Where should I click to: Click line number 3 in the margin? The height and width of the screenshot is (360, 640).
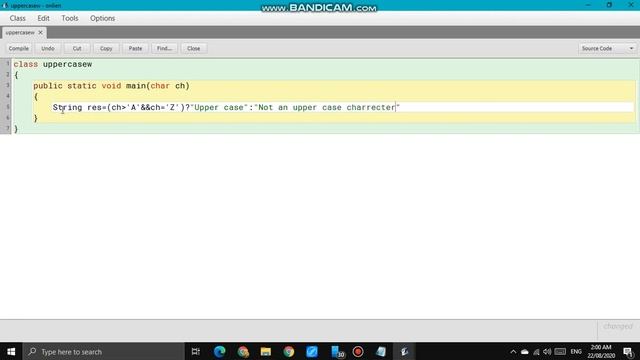click(8, 85)
